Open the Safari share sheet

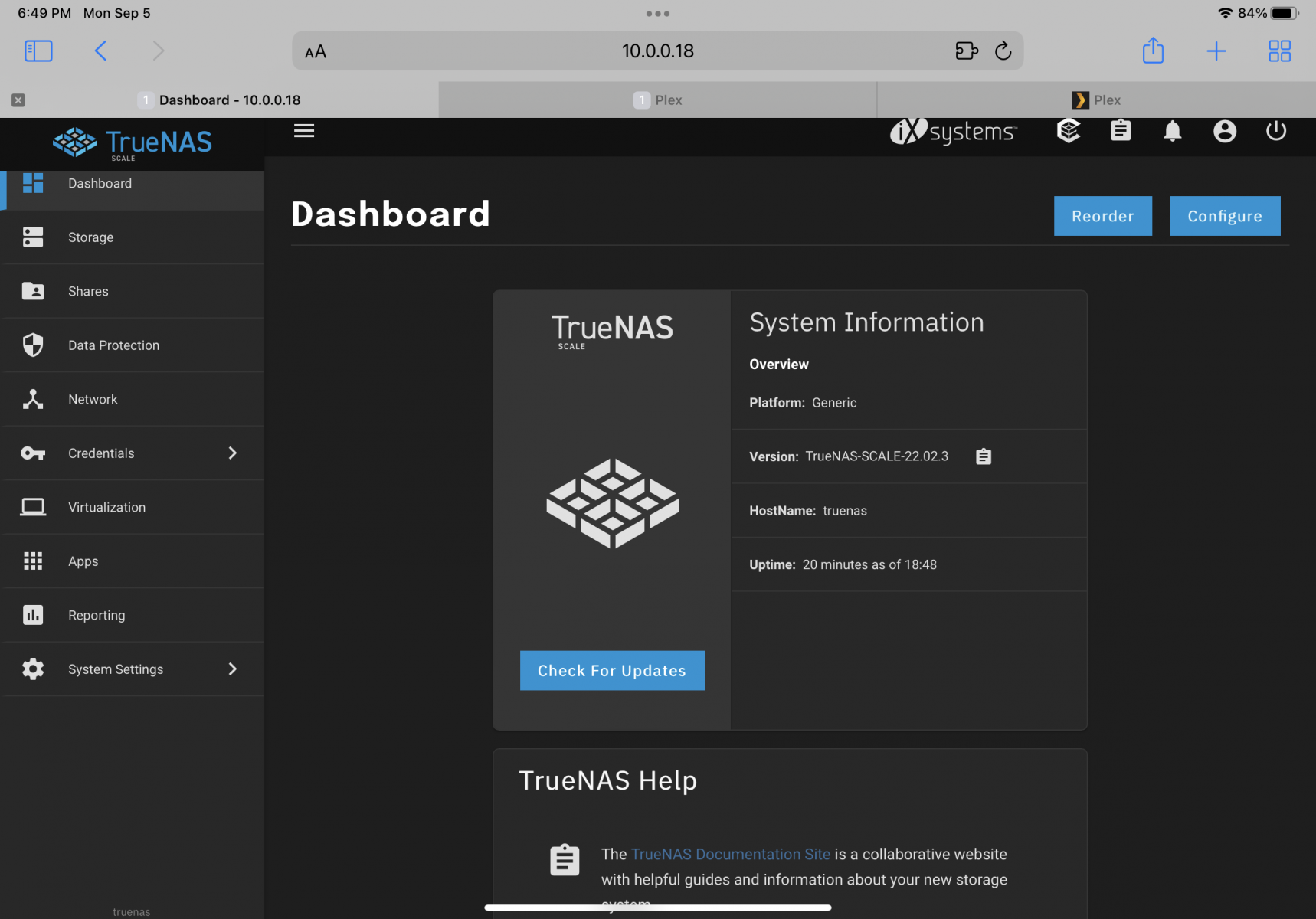(1153, 51)
